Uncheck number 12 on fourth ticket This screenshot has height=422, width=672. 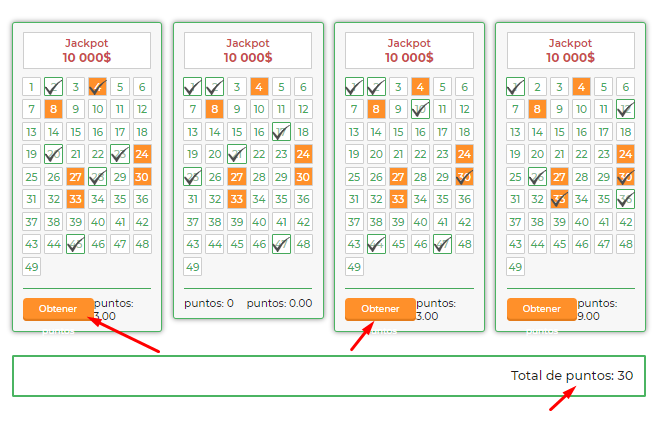tap(625, 109)
